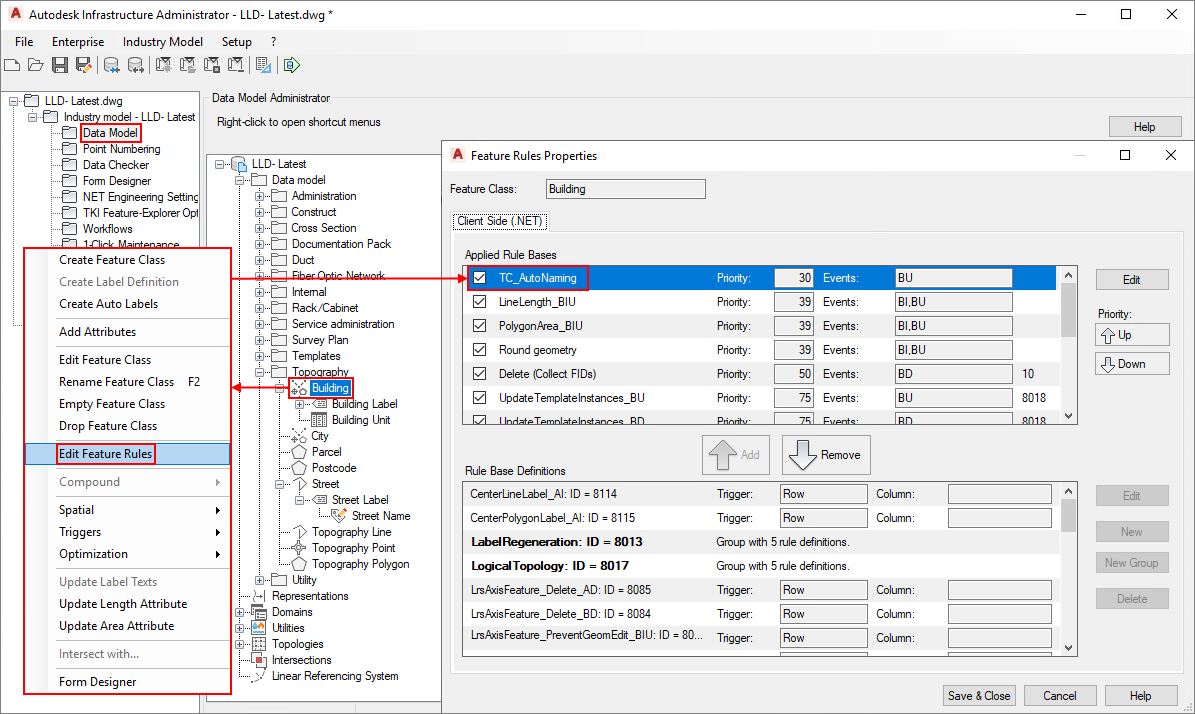Screen dimensions: 1195x714
Task: Open the Setup menu
Action: [x=236, y=42]
